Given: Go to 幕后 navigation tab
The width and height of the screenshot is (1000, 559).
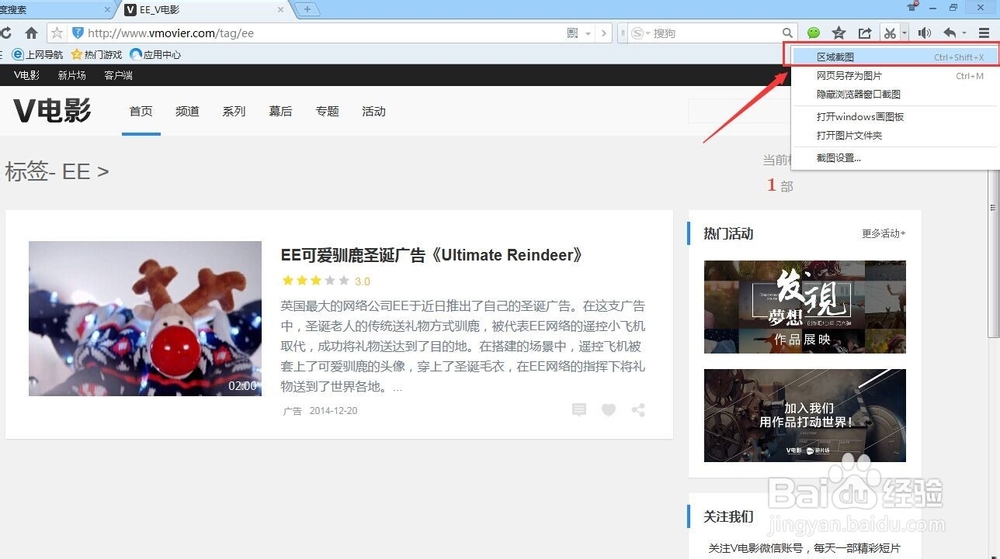Looking at the screenshot, I should click(x=281, y=112).
